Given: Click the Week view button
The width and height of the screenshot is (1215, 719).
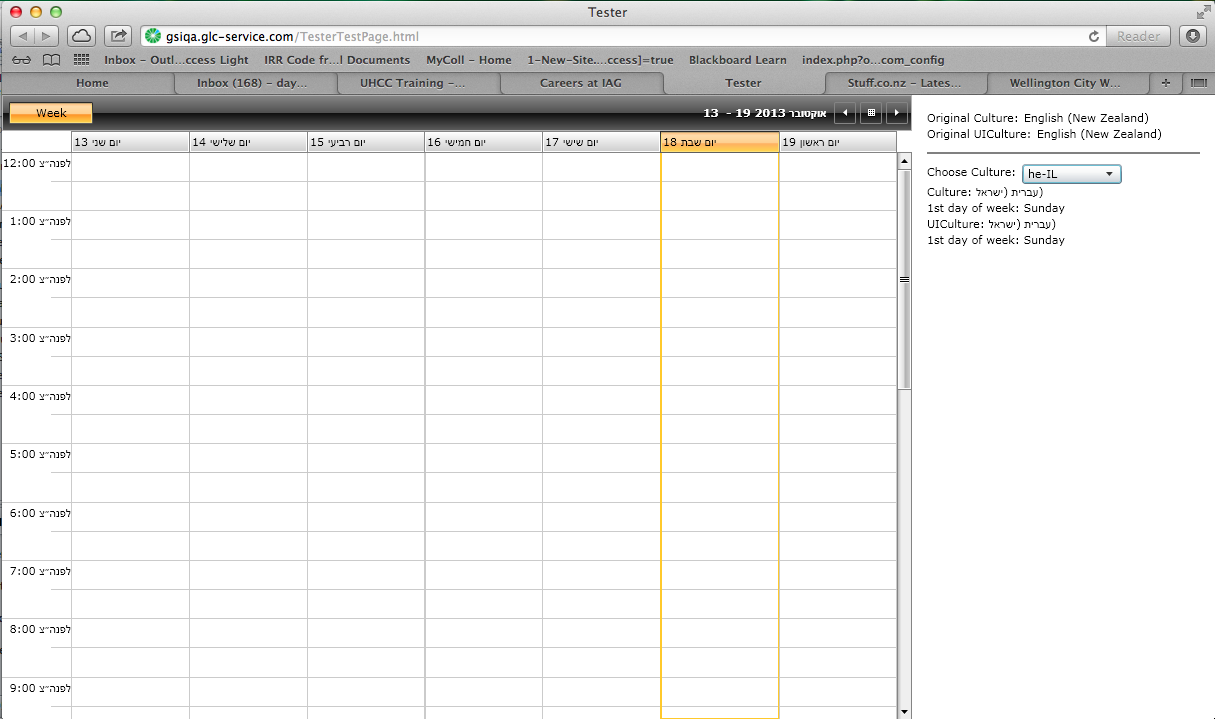Looking at the screenshot, I should pos(51,113).
